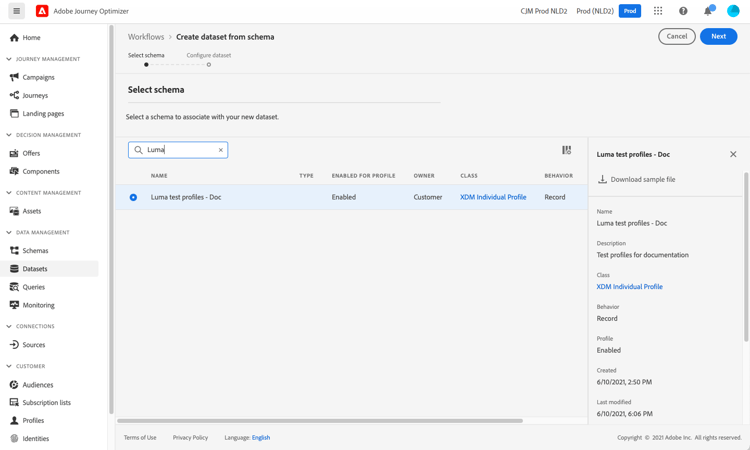Go to Home in sidebar
Viewport: 750px width, 450px height.
[x=32, y=38]
